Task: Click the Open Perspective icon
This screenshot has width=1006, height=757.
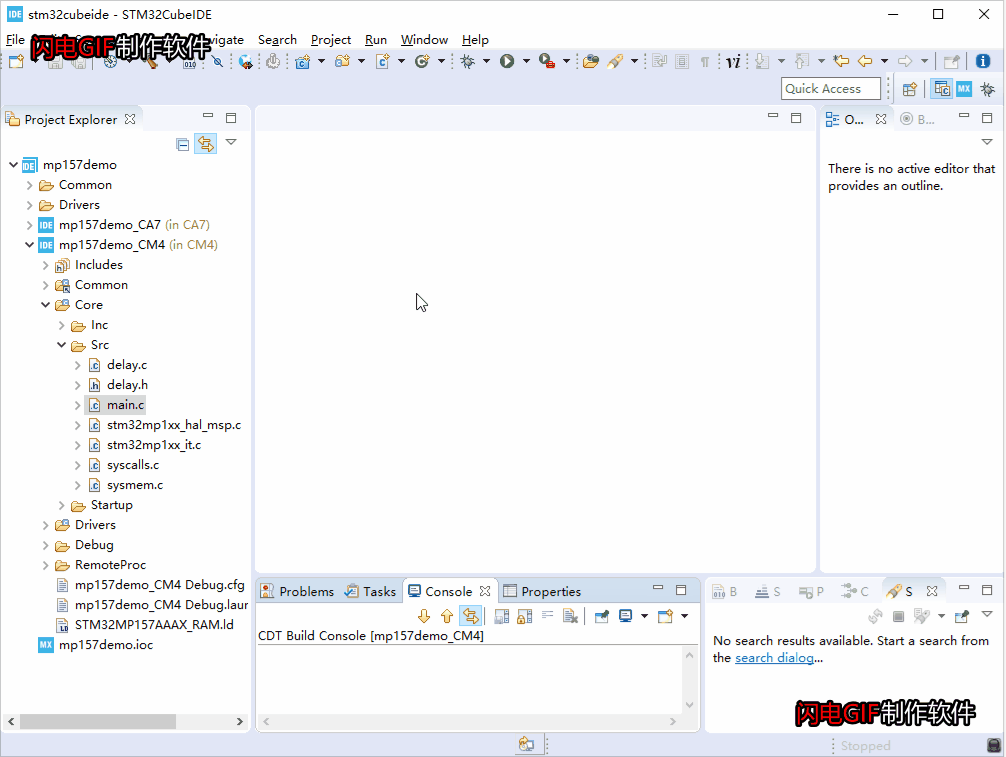Action: coord(910,89)
